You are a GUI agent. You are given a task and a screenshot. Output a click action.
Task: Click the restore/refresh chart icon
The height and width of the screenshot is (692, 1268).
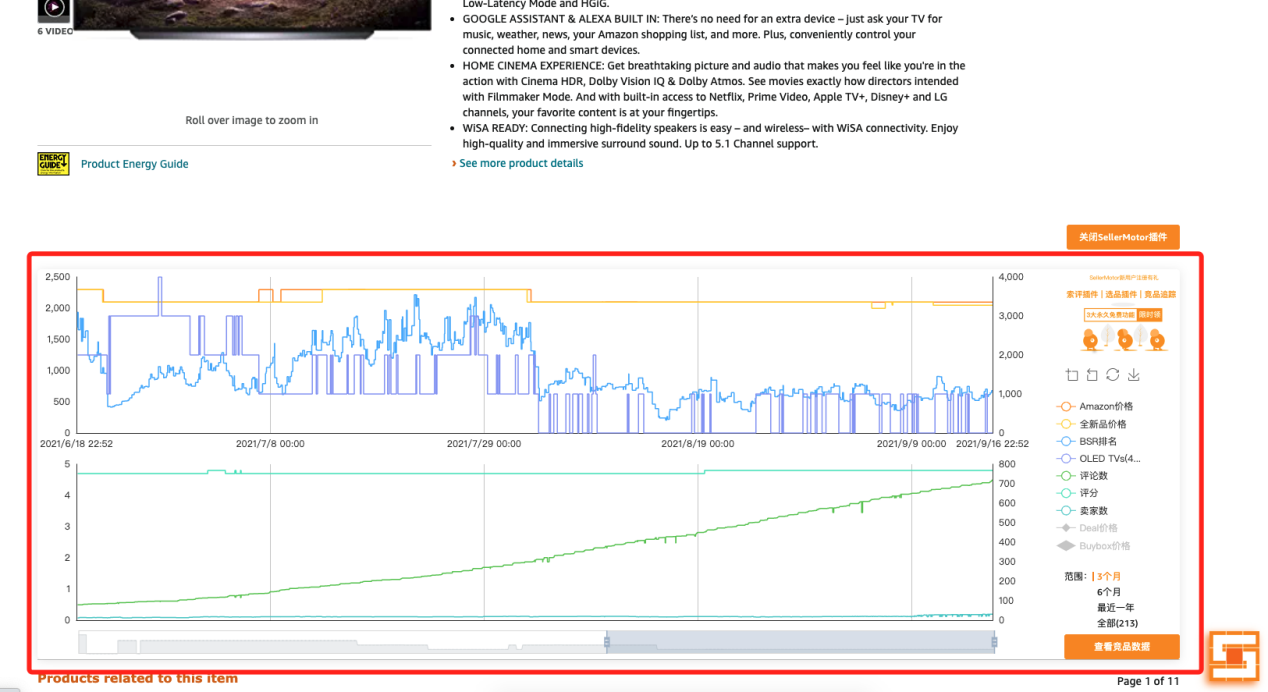1113,375
